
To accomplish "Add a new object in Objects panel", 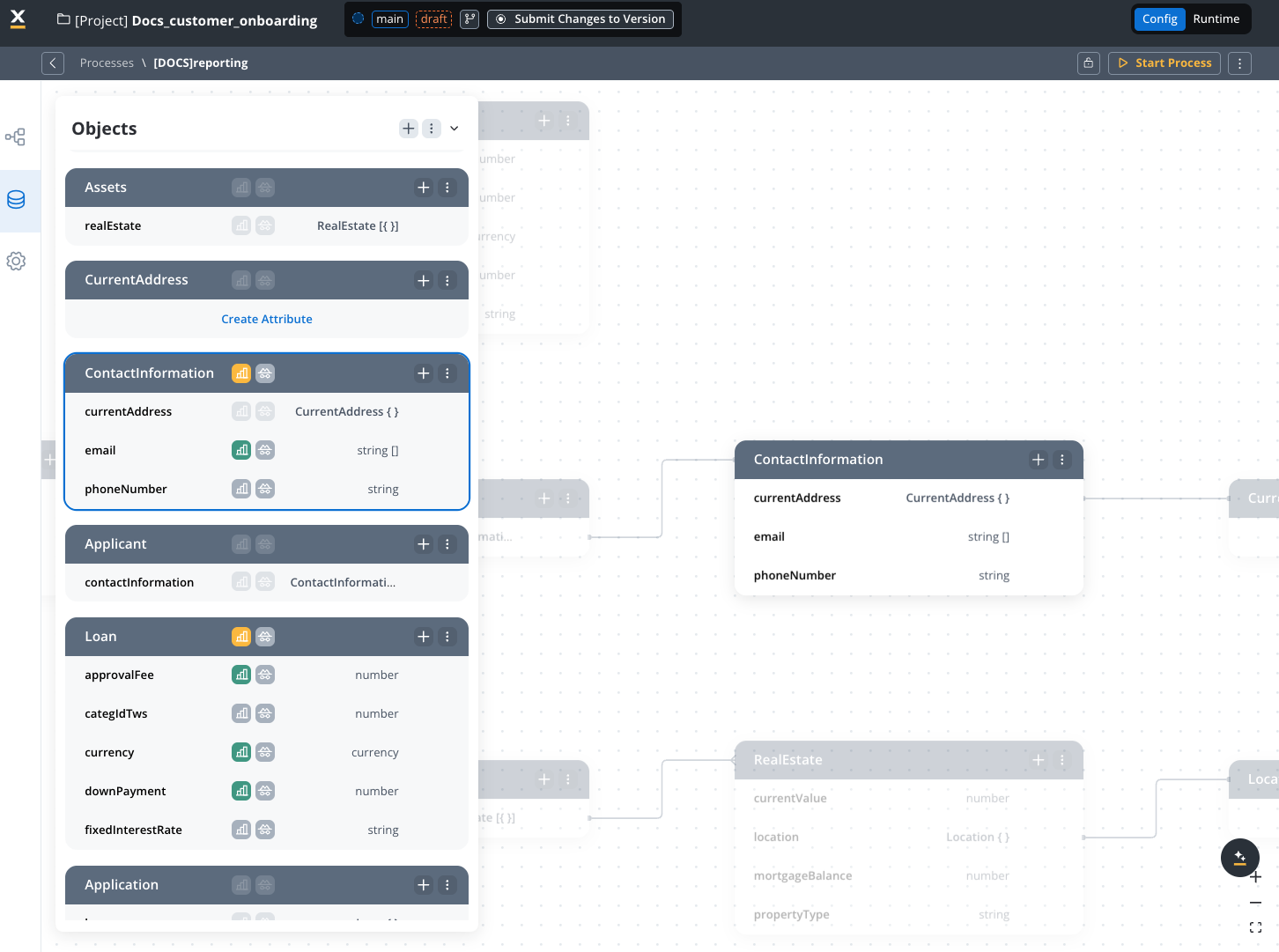I will click(409, 129).
